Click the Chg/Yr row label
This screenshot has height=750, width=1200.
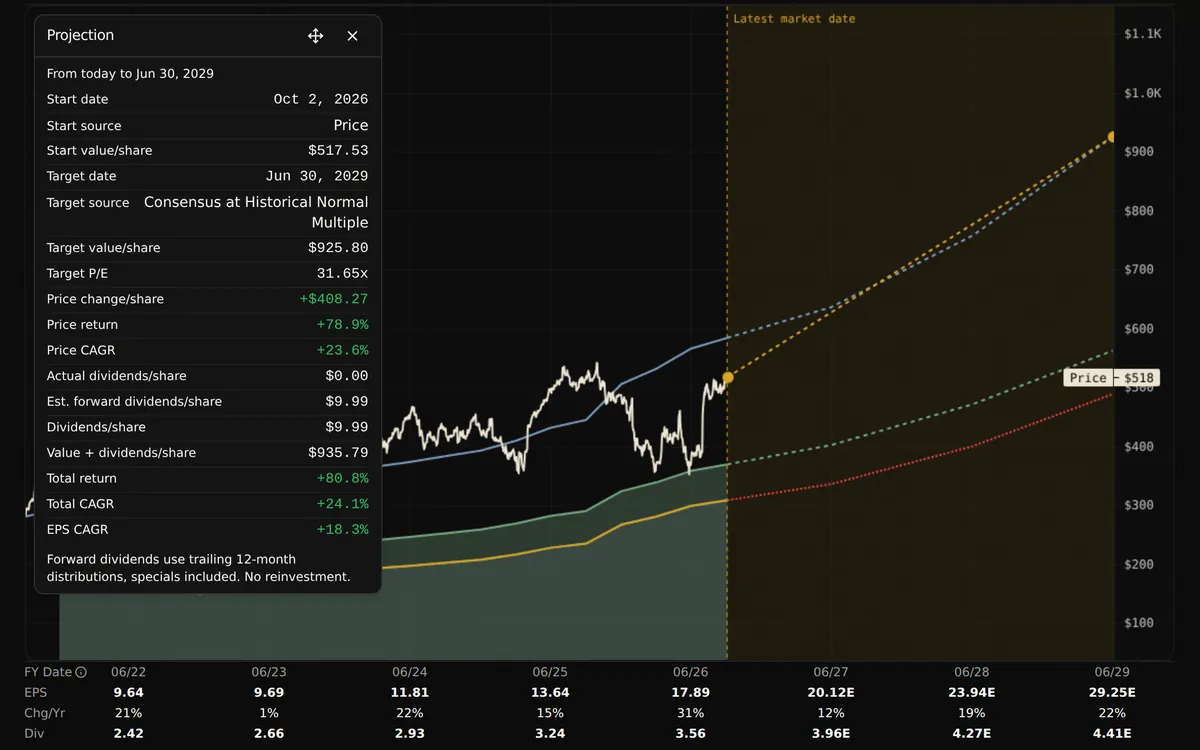coord(43,713)
